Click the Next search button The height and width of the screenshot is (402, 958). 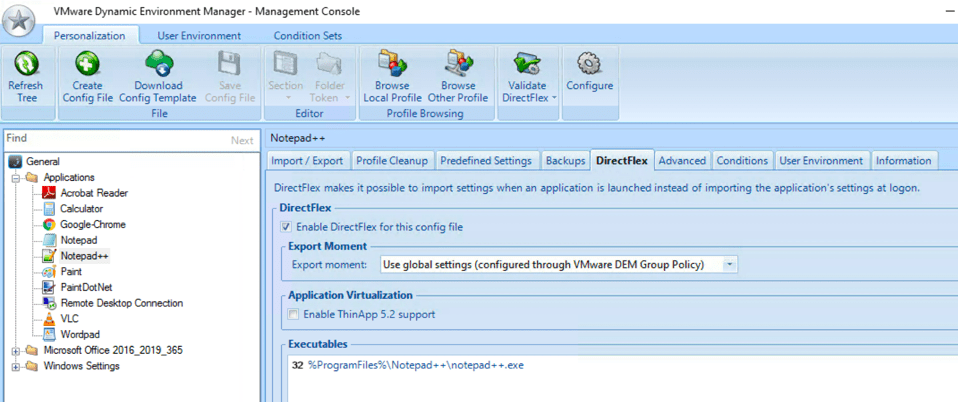pyautogui.click(x=242, y=140)
